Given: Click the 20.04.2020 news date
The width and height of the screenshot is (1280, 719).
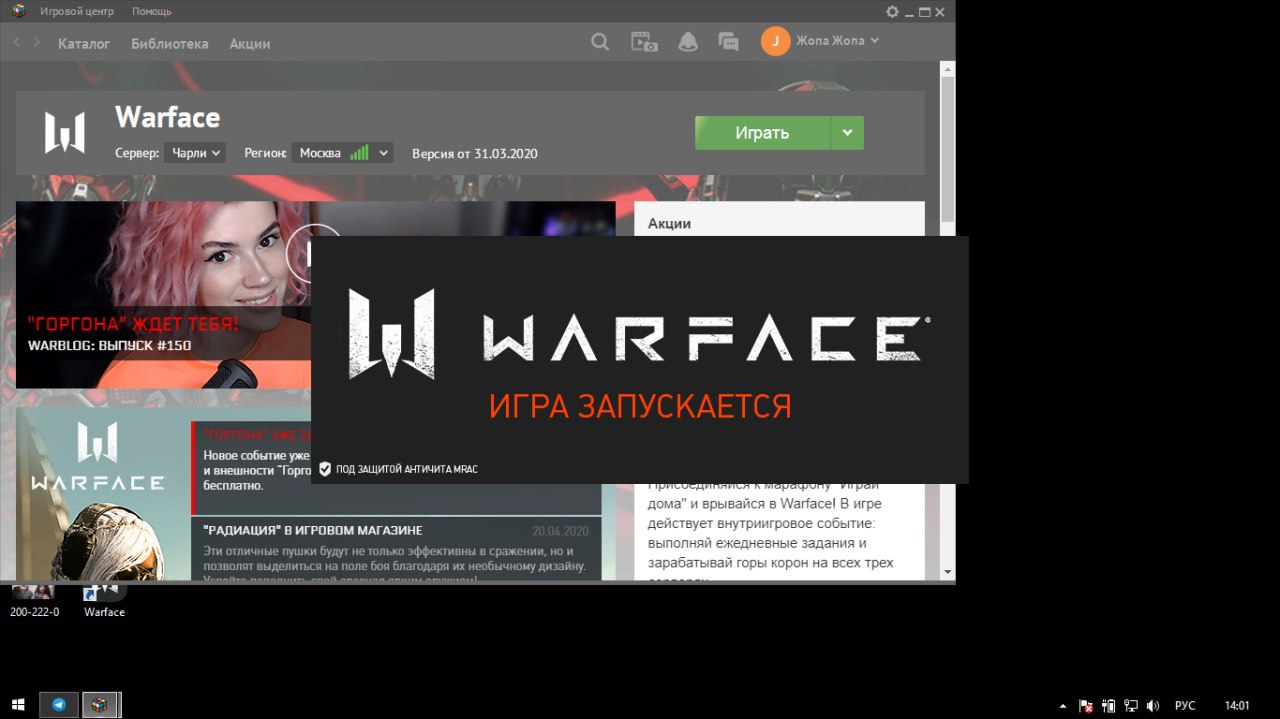Looking at the screenshot, I should coord(561,531).
